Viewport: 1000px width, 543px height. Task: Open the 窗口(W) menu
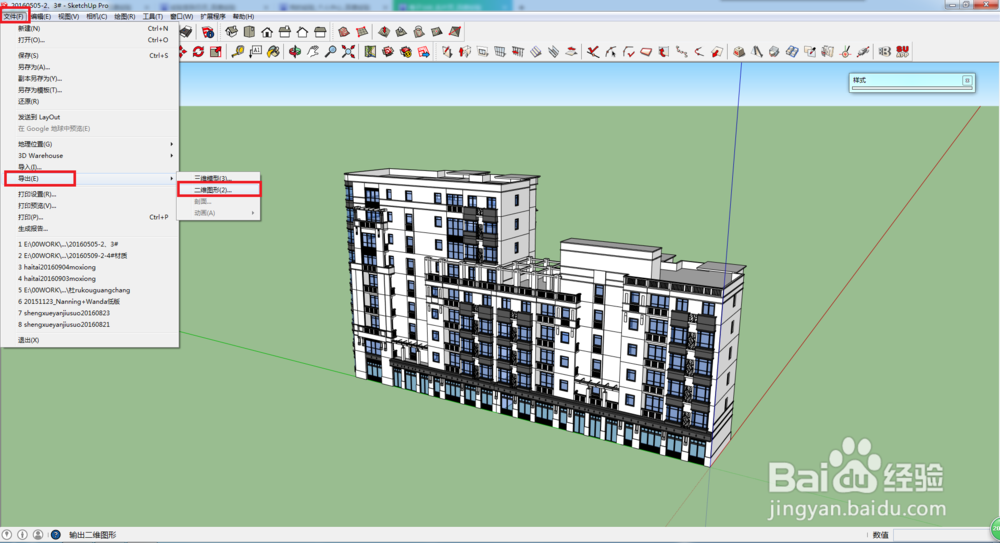tap(181, 17)
